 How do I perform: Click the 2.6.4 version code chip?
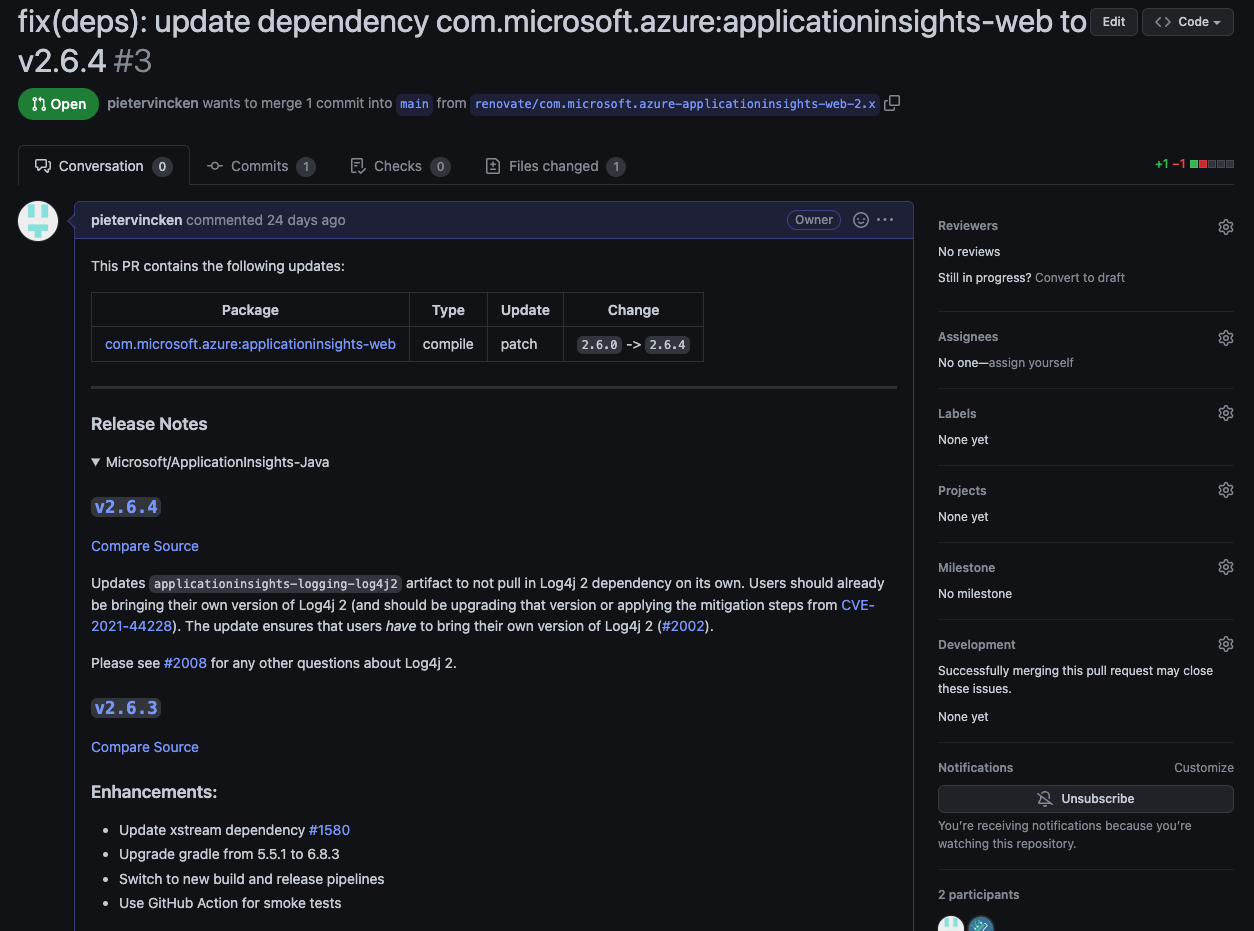[x=667, y=344]
